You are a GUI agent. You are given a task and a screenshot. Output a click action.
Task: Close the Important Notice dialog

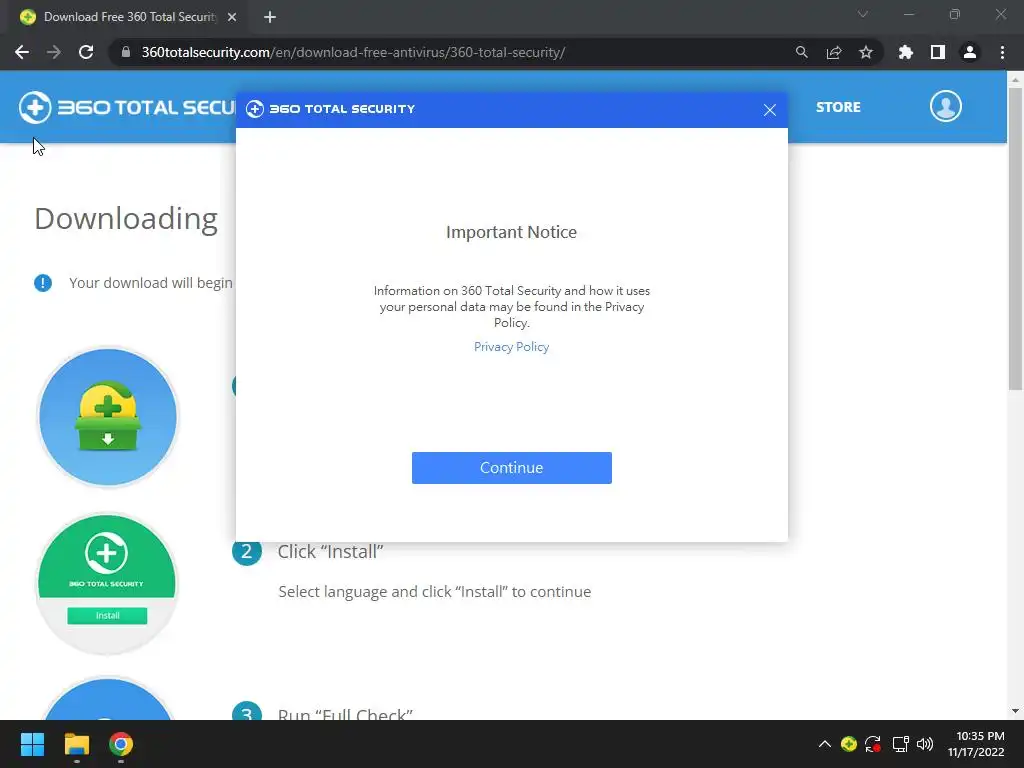[770, 110]
